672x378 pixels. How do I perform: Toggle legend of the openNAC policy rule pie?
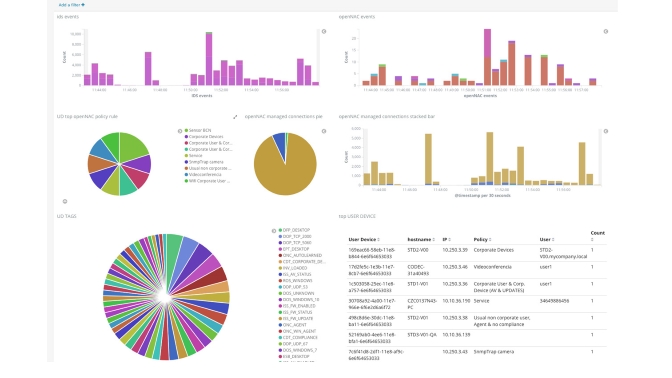pos(180,131)
